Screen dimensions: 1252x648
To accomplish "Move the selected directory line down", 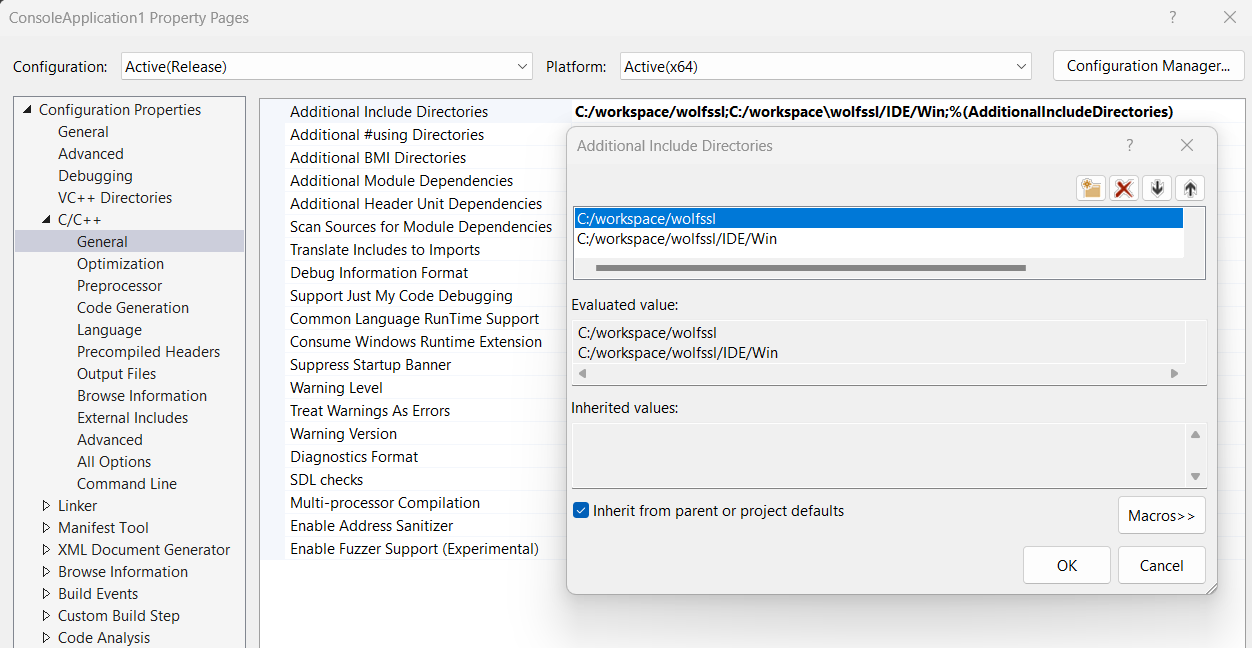I will [1157, 188].
